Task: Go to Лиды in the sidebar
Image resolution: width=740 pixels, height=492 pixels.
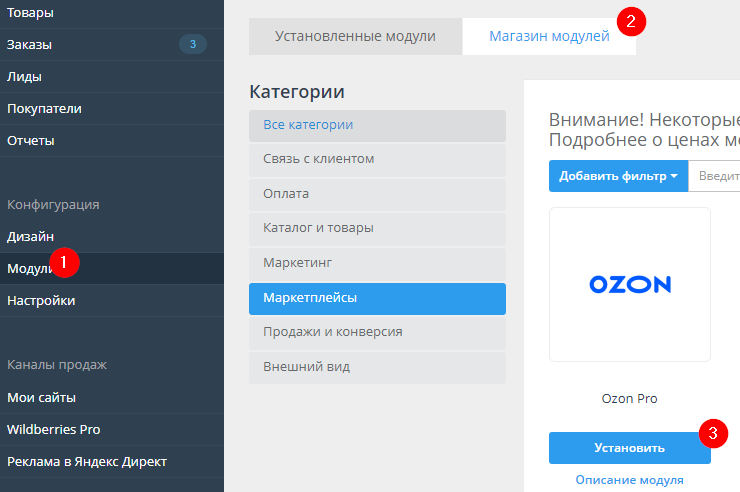Action: tap(111, 77)
